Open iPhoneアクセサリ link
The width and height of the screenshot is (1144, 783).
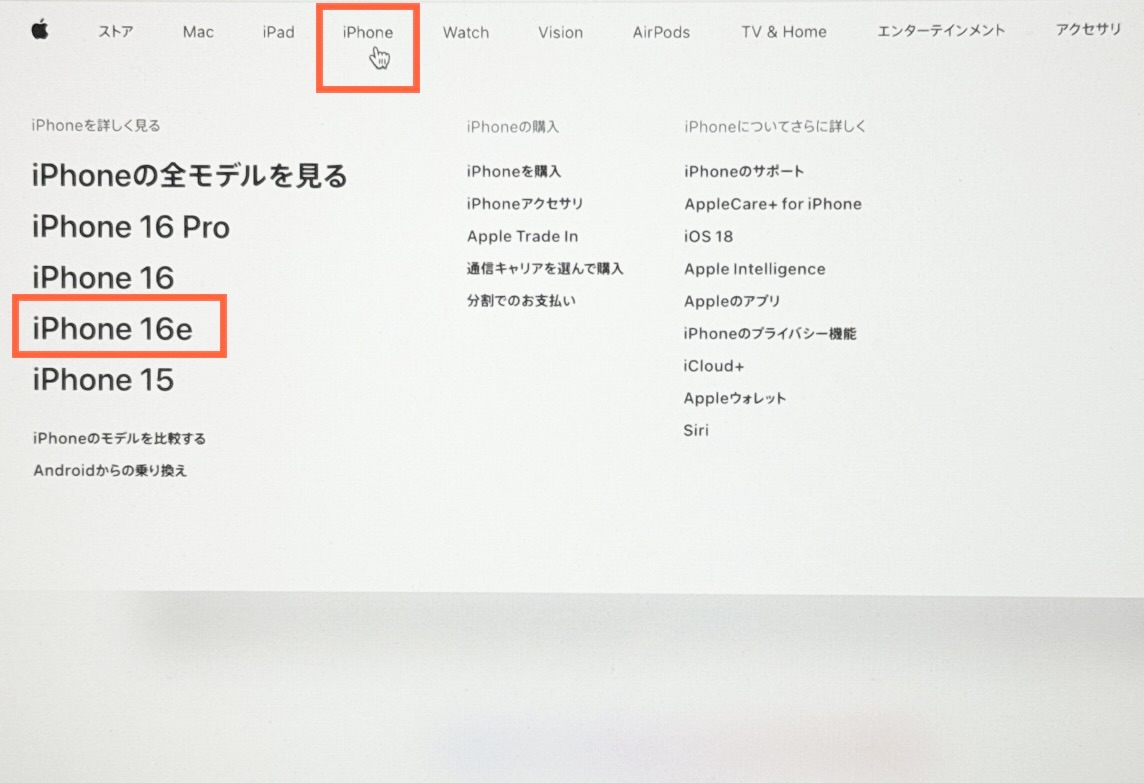click(x=525, y=204)
